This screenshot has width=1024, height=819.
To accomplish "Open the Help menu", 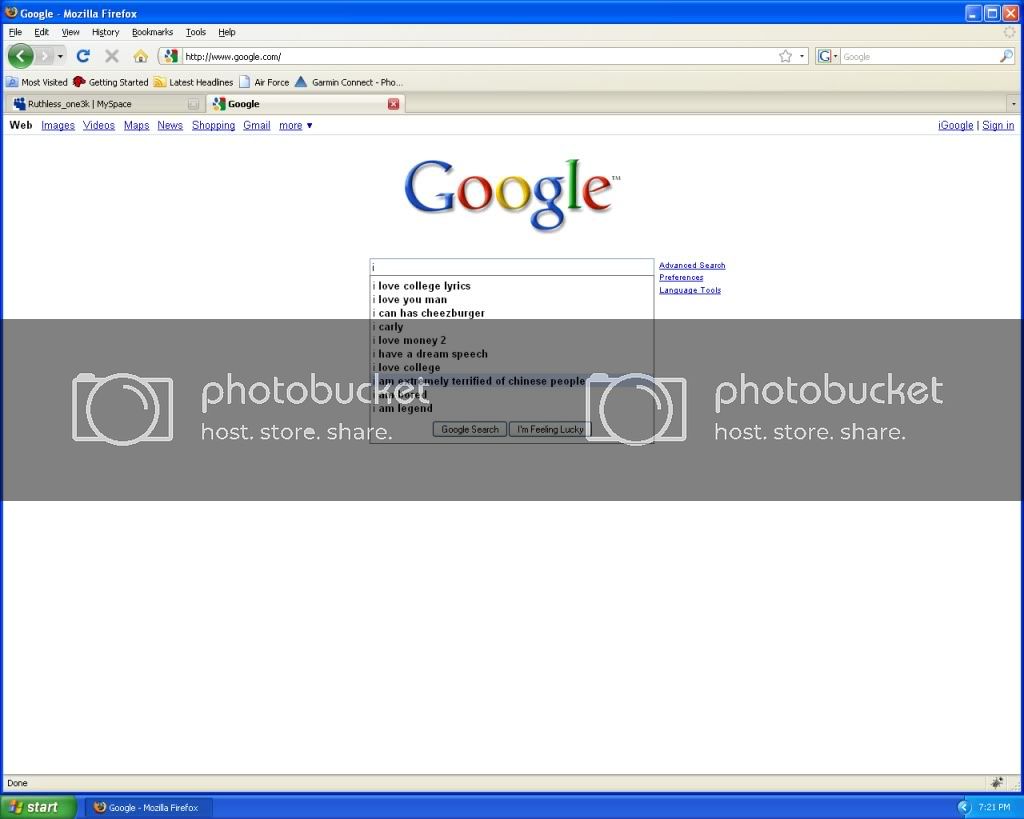I will pyautogui.click(x=227, y=32).
